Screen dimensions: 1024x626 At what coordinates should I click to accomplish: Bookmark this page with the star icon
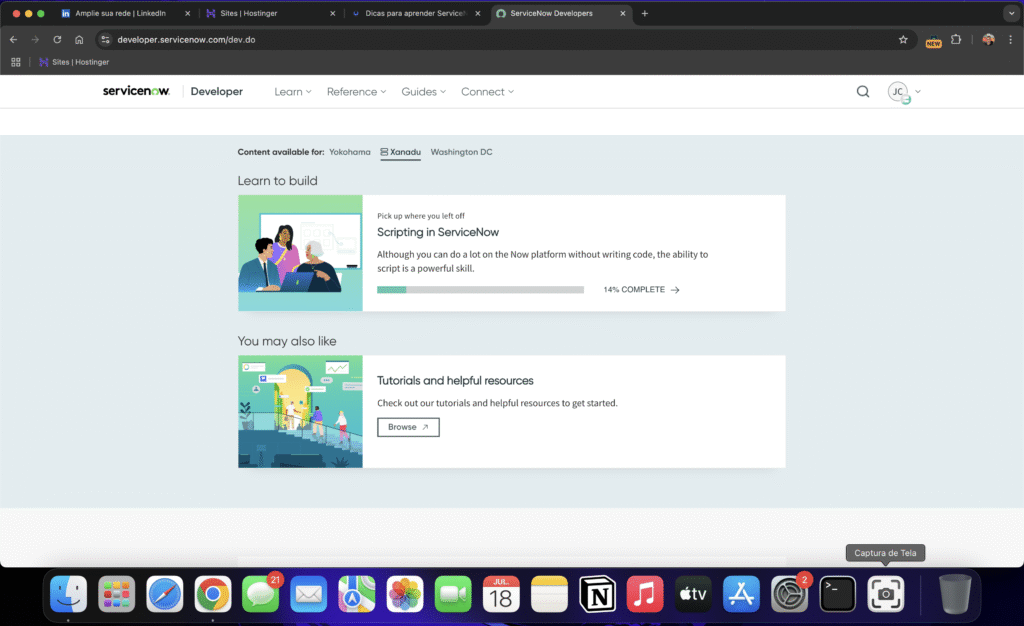pyautogui.click(x=903, y=40)
